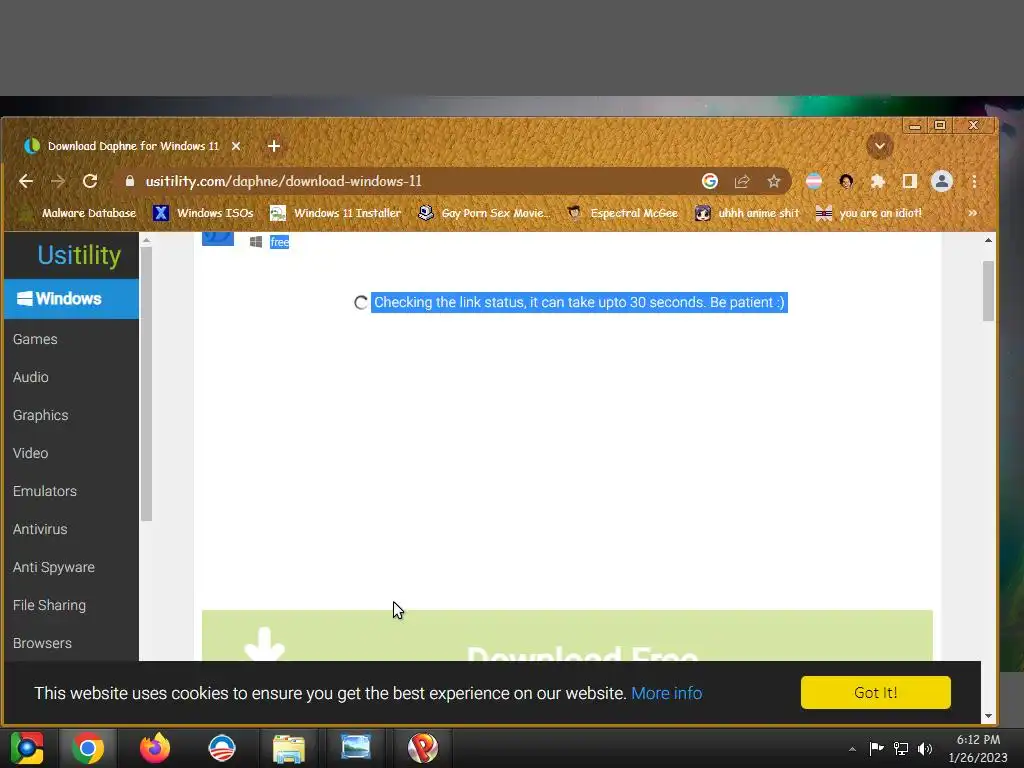Click the Usitility site logo

pos(79,255)
